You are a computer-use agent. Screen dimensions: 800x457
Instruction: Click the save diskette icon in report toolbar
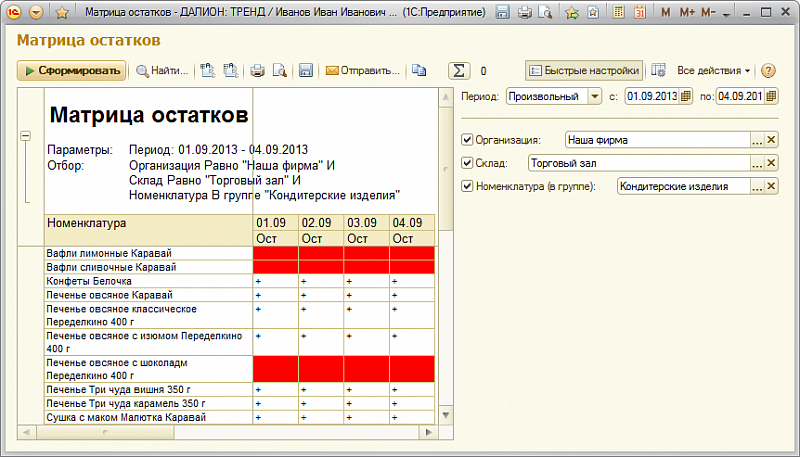[306, 71]
